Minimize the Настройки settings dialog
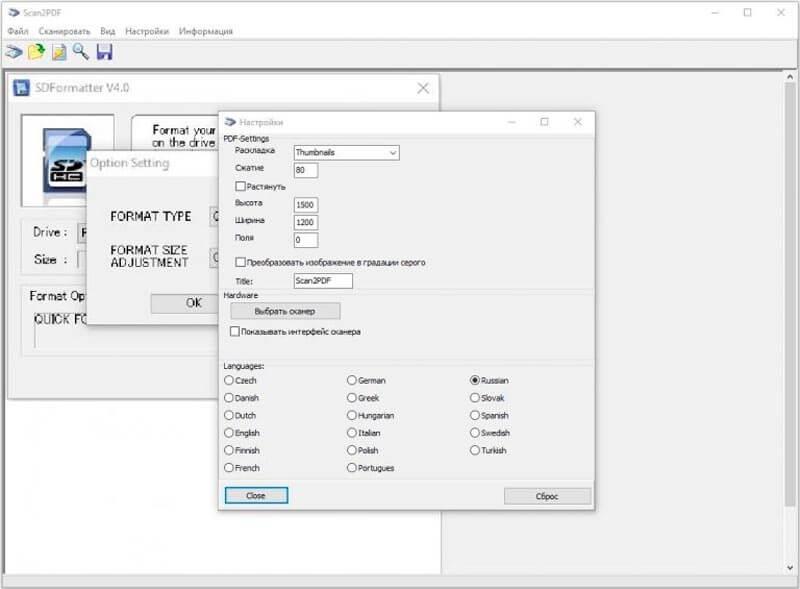This screenshot has width=800, height=589. pyautogui.click(x=512, y=122)
